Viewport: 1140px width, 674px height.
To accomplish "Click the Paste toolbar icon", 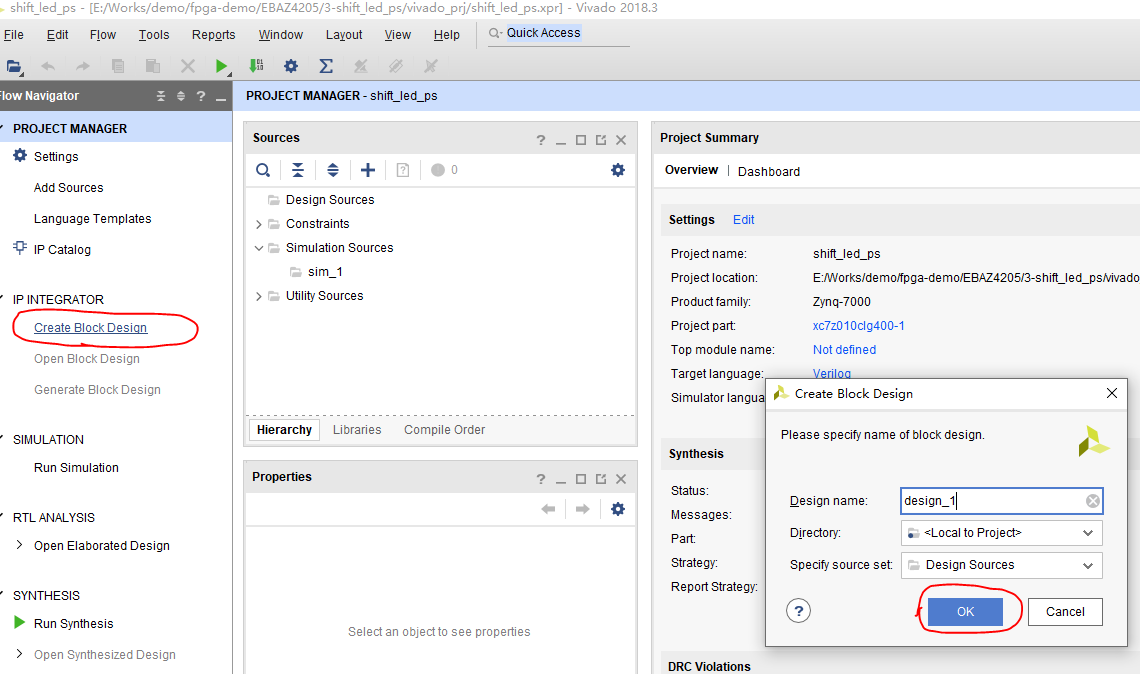I will [153, 66].
